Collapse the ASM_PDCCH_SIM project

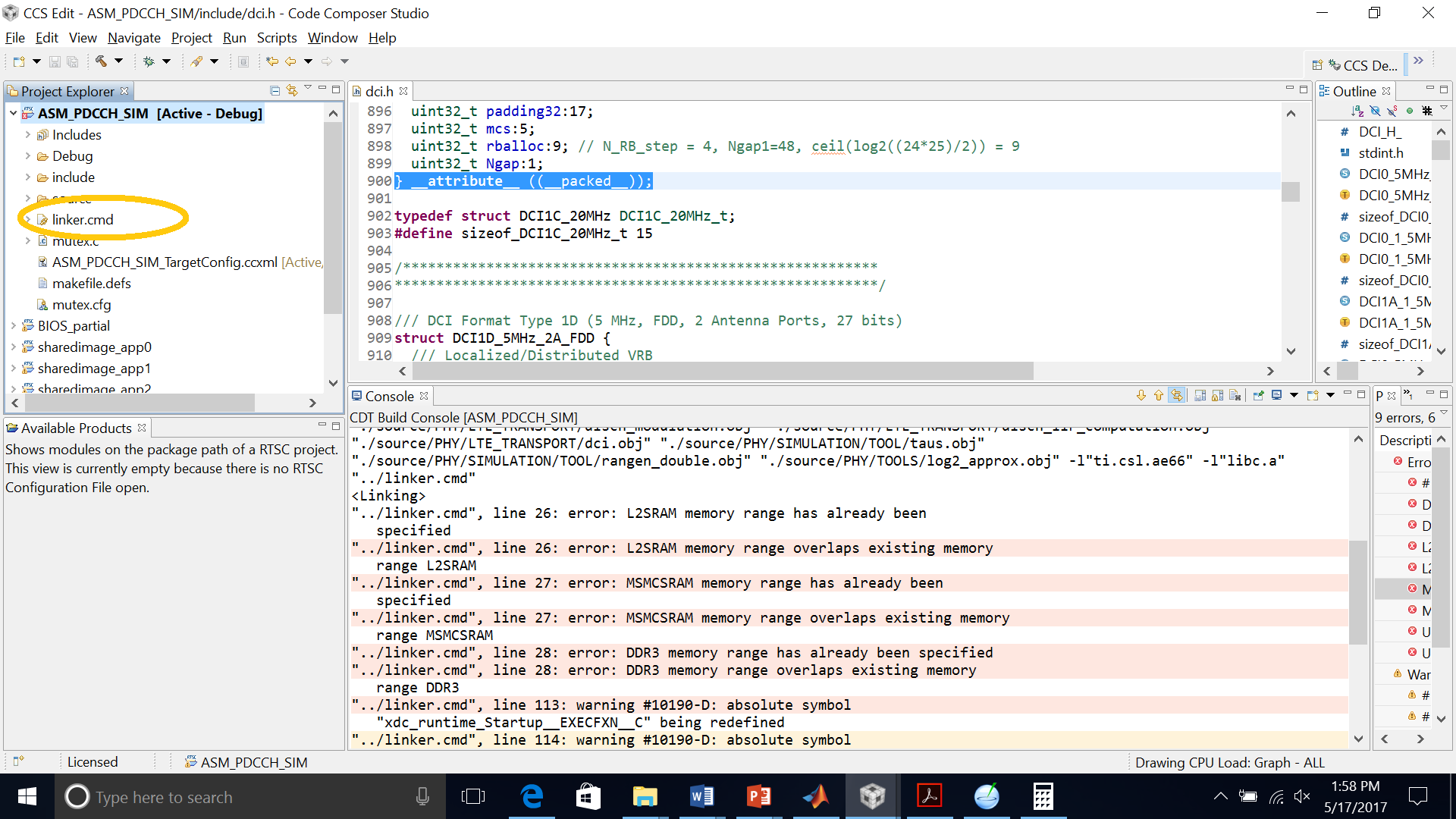point(14,113)
